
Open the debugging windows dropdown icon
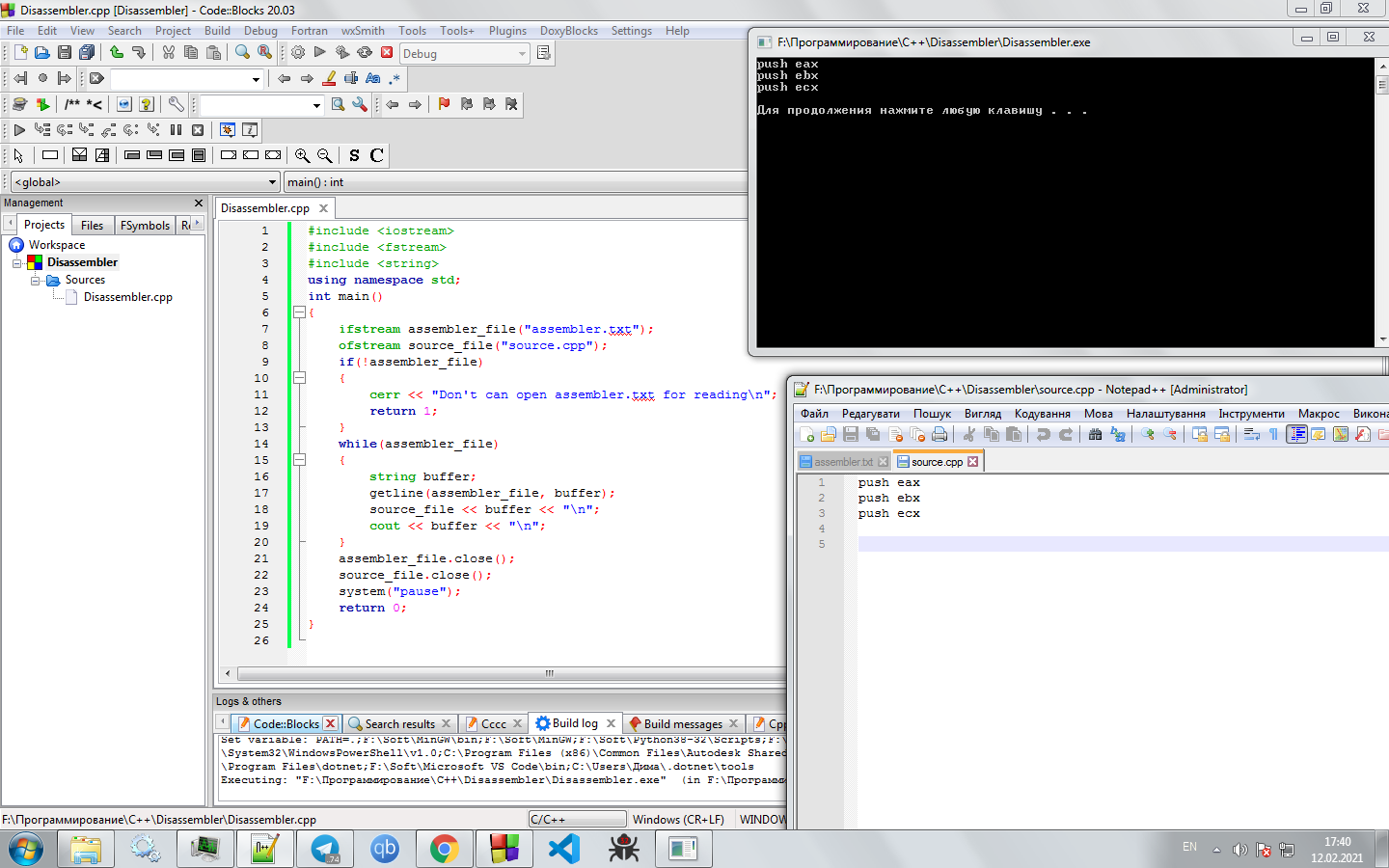coord(228,129)
